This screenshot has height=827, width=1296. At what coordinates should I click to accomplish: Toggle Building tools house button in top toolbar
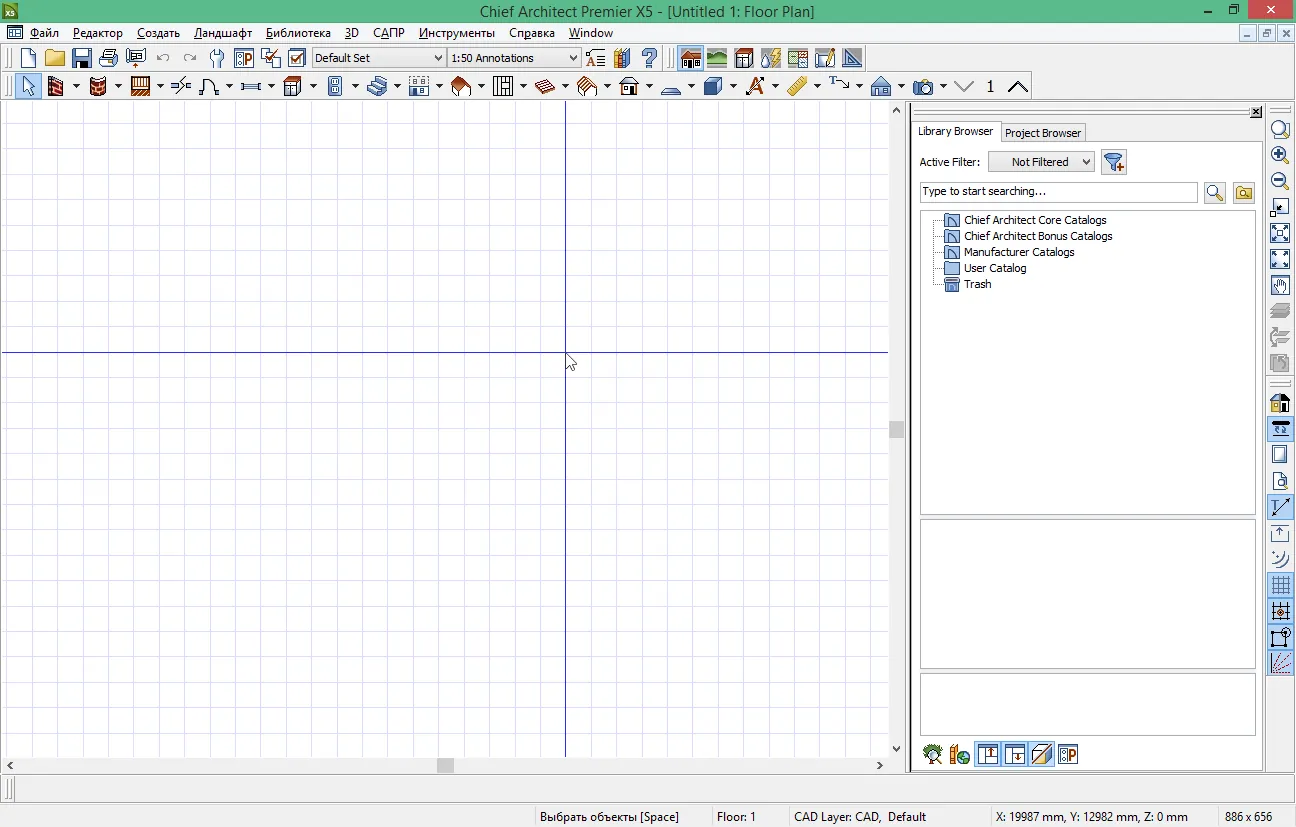tap(691, 58)
